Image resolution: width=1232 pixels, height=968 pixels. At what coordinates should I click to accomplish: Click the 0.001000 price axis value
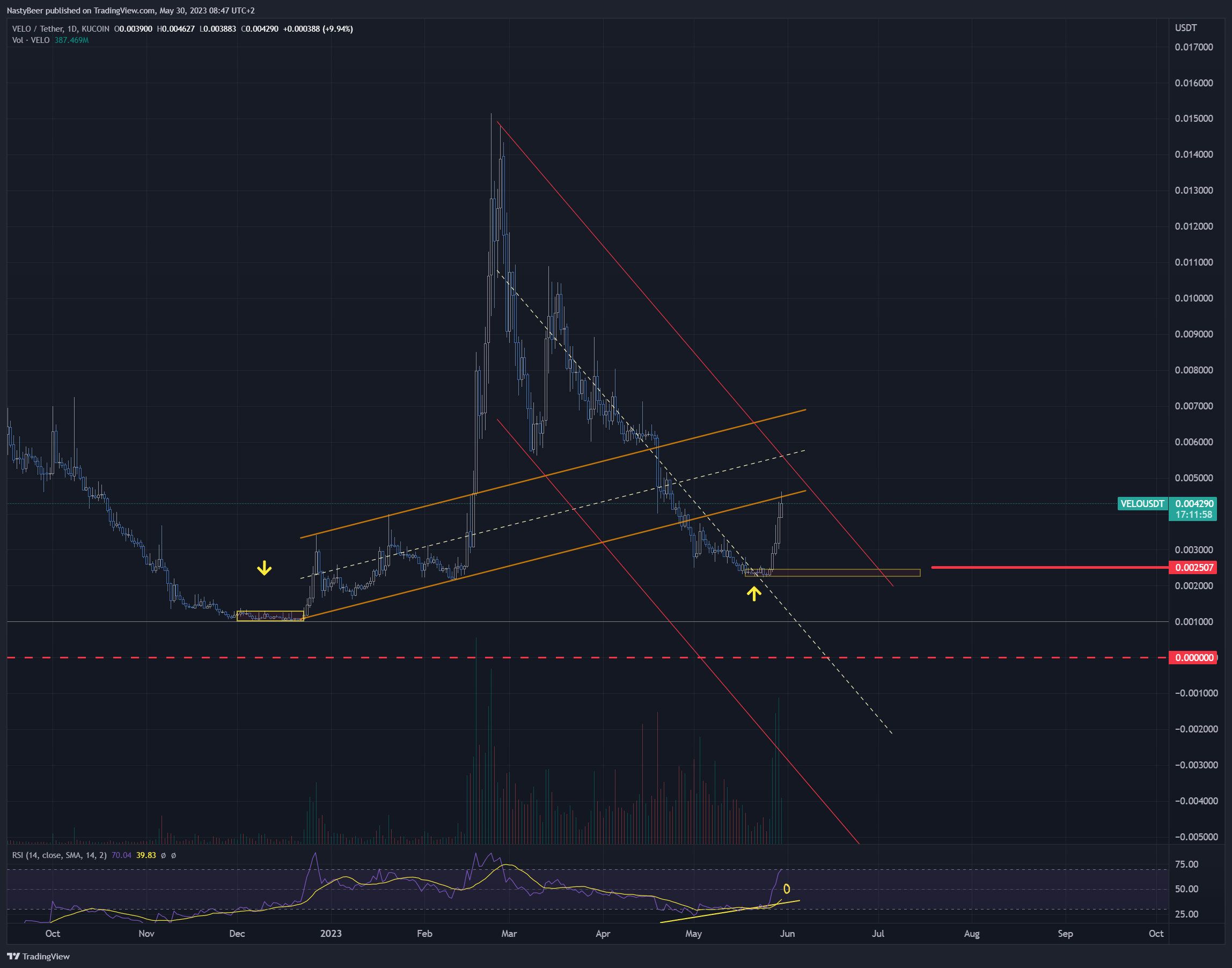pos(1193,622)
